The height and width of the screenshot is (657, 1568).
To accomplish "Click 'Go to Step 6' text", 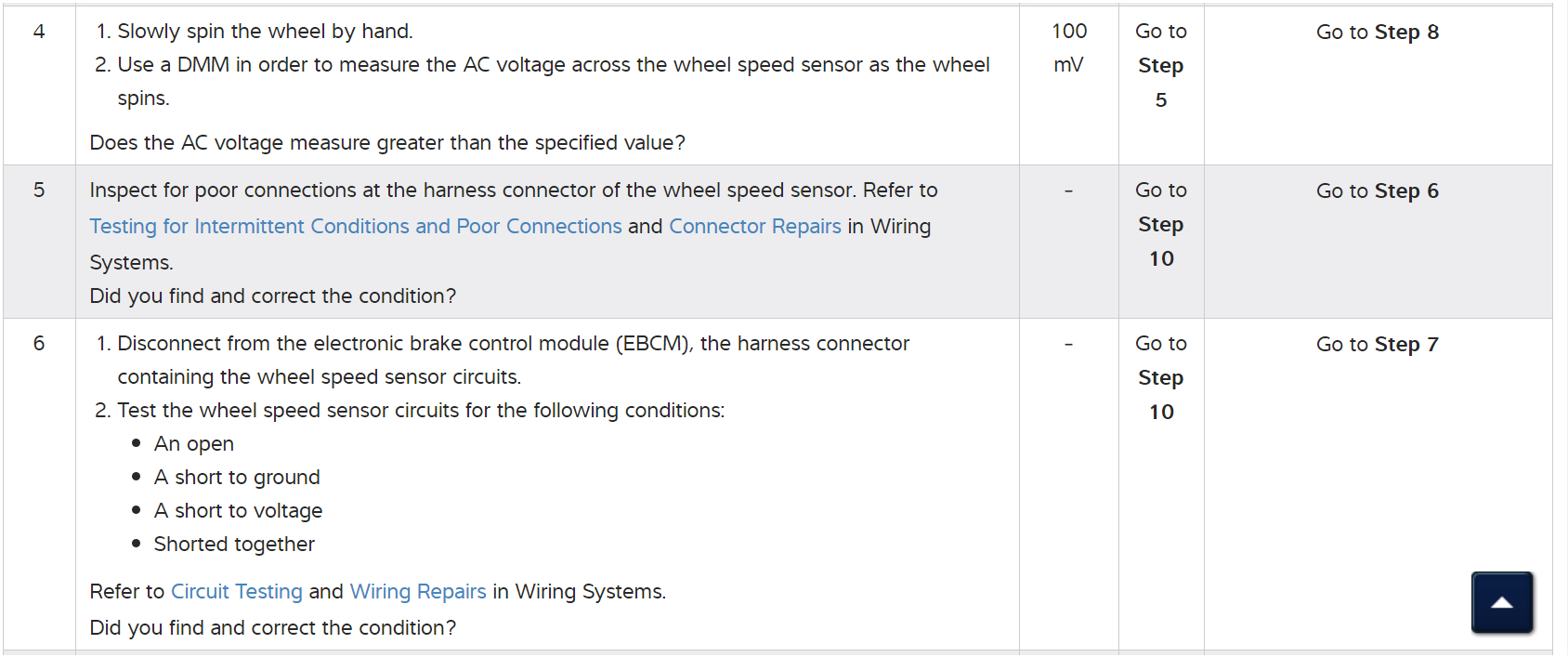I will pos(1377,191).
